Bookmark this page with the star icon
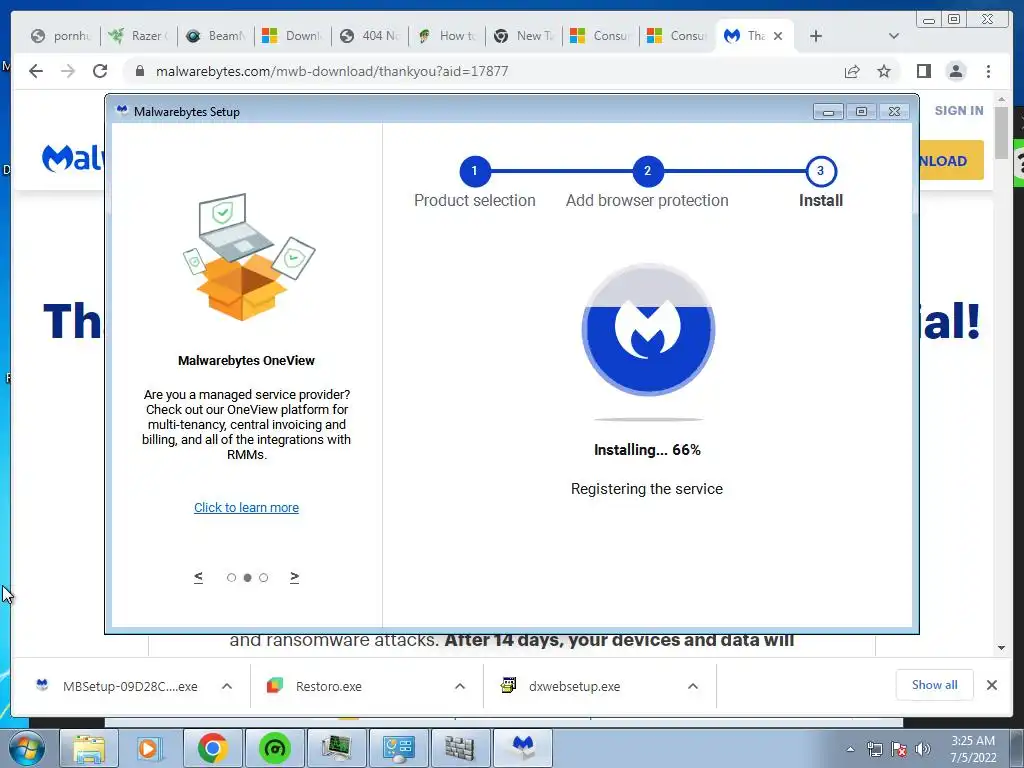Image resolution: width=1024 pixels, height=768 pixels. coord(884,71)
